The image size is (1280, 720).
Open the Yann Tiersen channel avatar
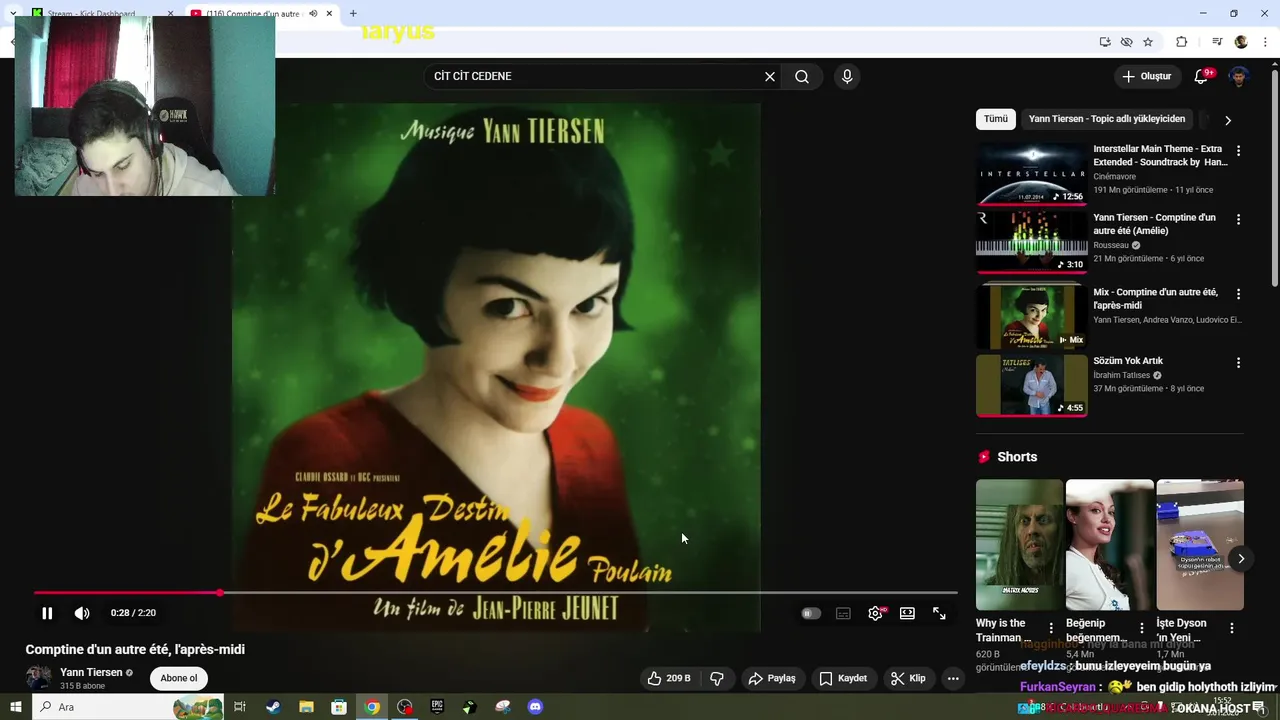39,677
